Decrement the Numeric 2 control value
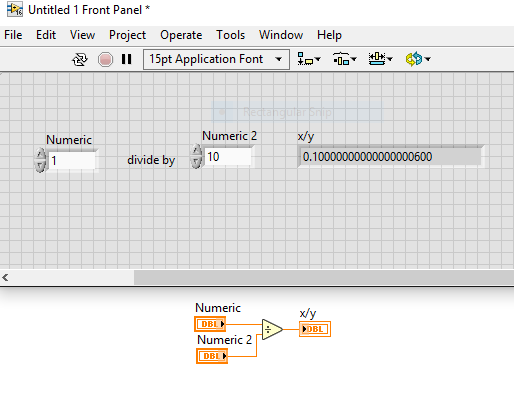 [196, 162]
